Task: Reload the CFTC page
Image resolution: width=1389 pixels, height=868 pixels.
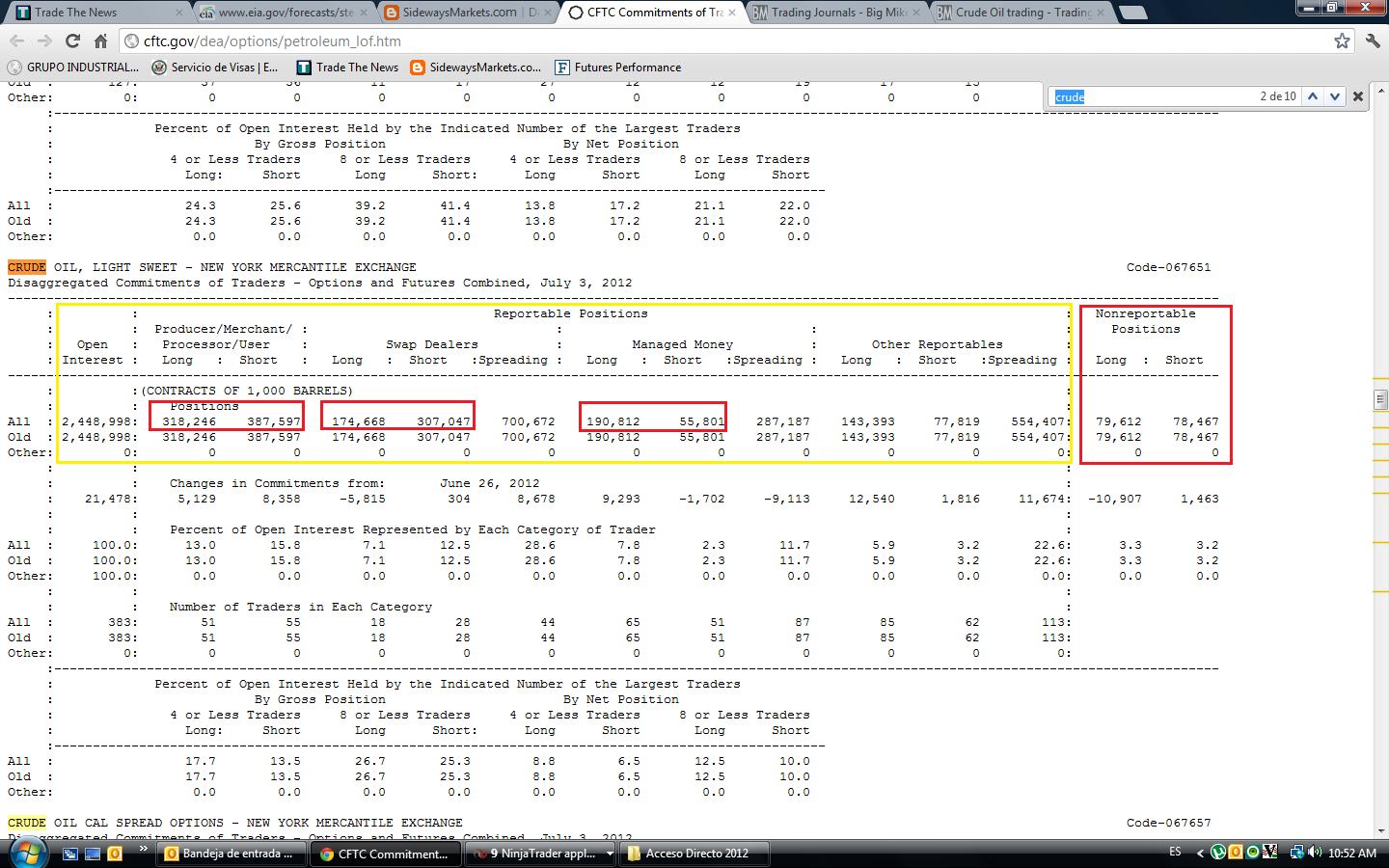Action: (x=72, y=41)
